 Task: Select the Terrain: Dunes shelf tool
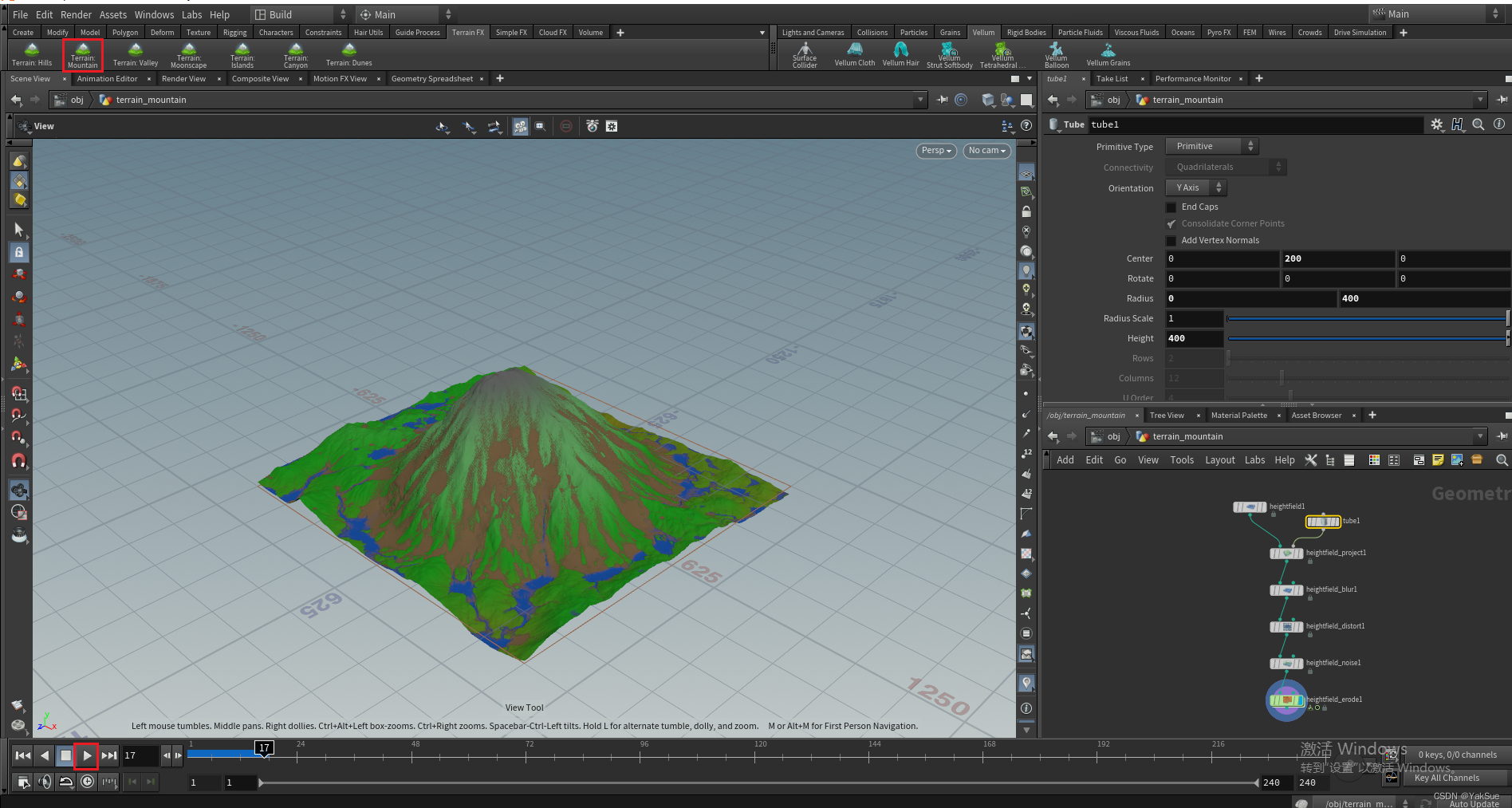[348, 55]
